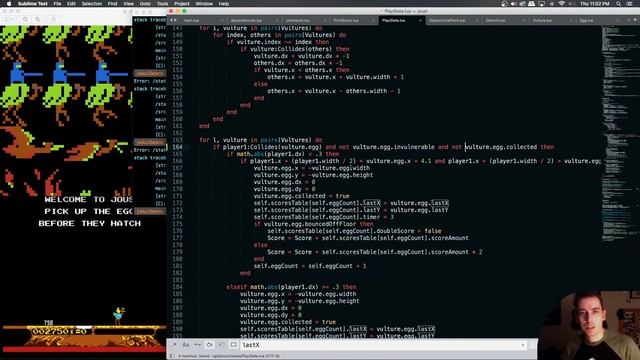Click the share icon in left window toolbar
The width and height of the screenshot is (640, 360).
[53, 19]
